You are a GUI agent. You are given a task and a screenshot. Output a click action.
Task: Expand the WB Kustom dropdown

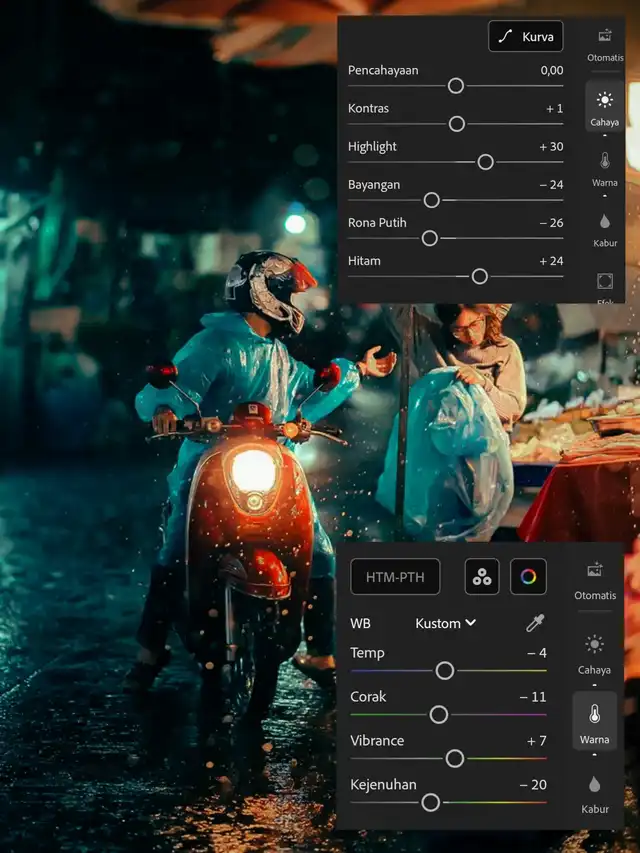pos(446,623)
